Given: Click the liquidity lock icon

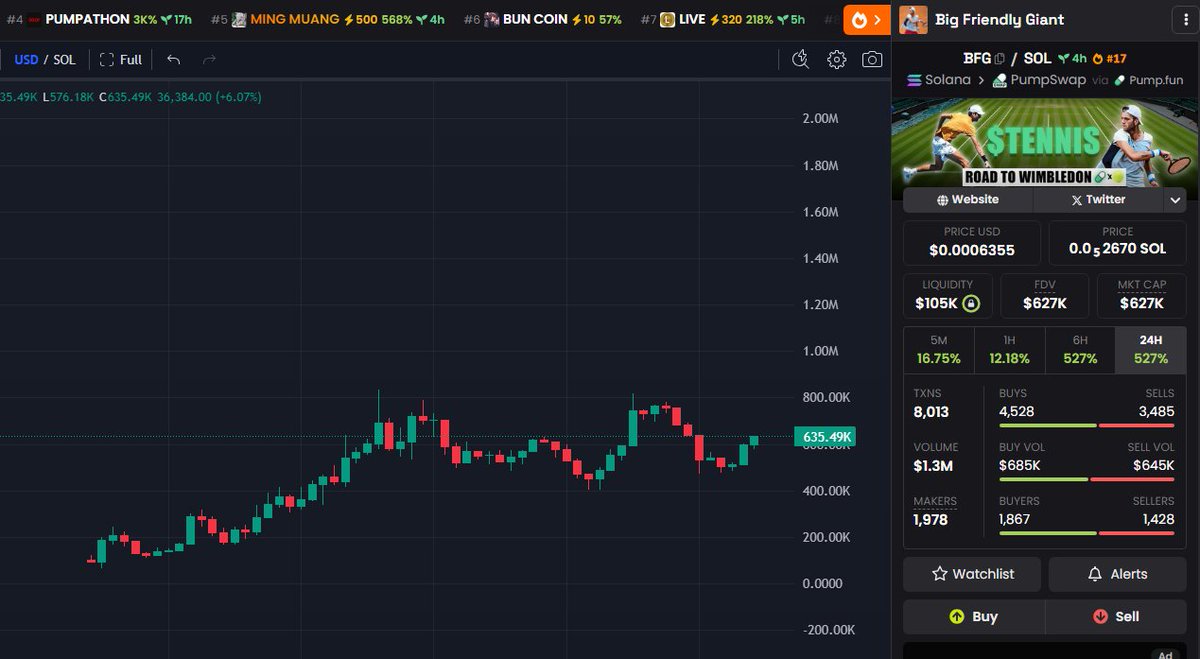Looking at the screenshot, I should [x=971, y=303].
